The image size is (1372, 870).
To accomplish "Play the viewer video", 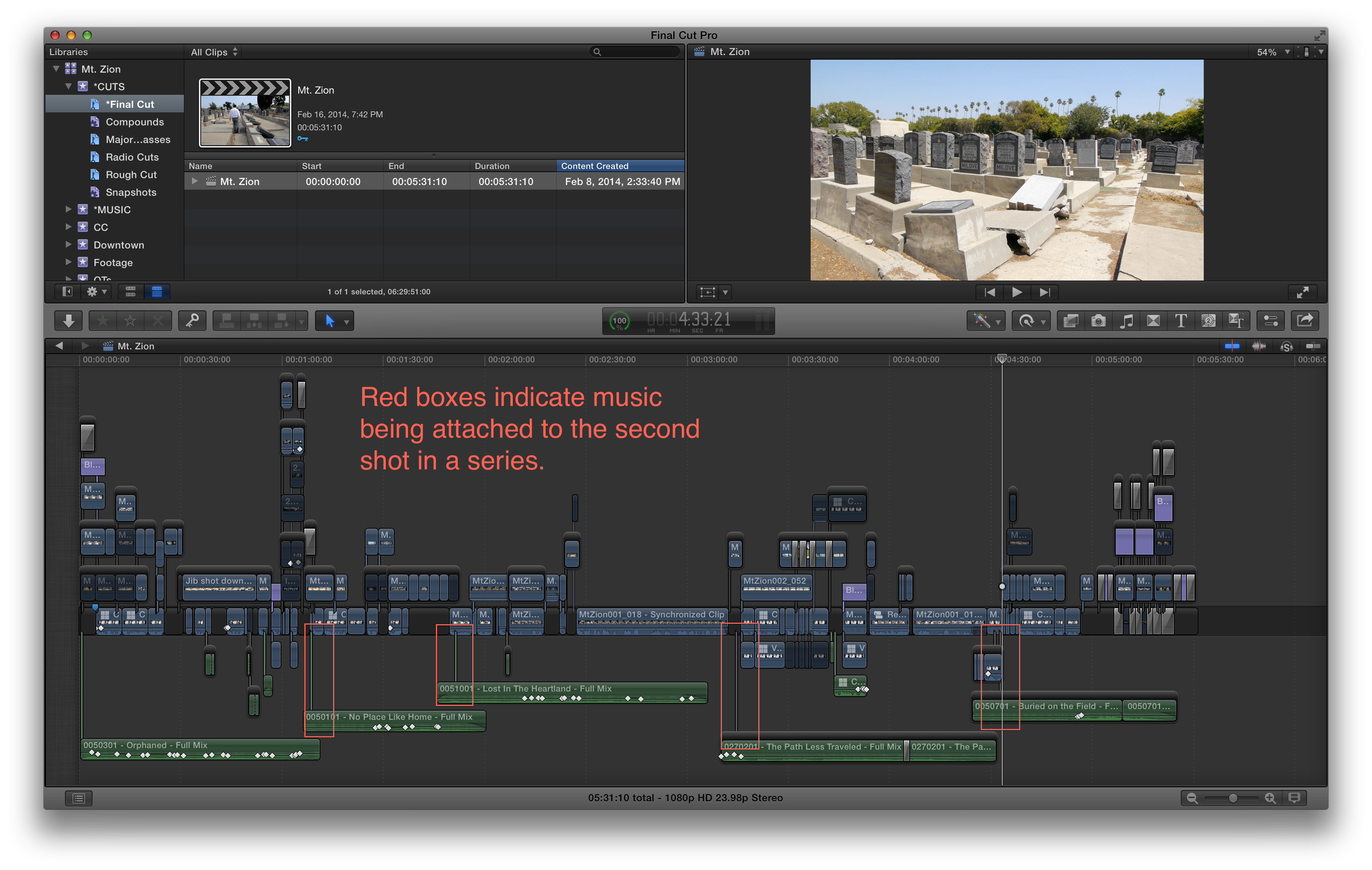I will 1017,292.
